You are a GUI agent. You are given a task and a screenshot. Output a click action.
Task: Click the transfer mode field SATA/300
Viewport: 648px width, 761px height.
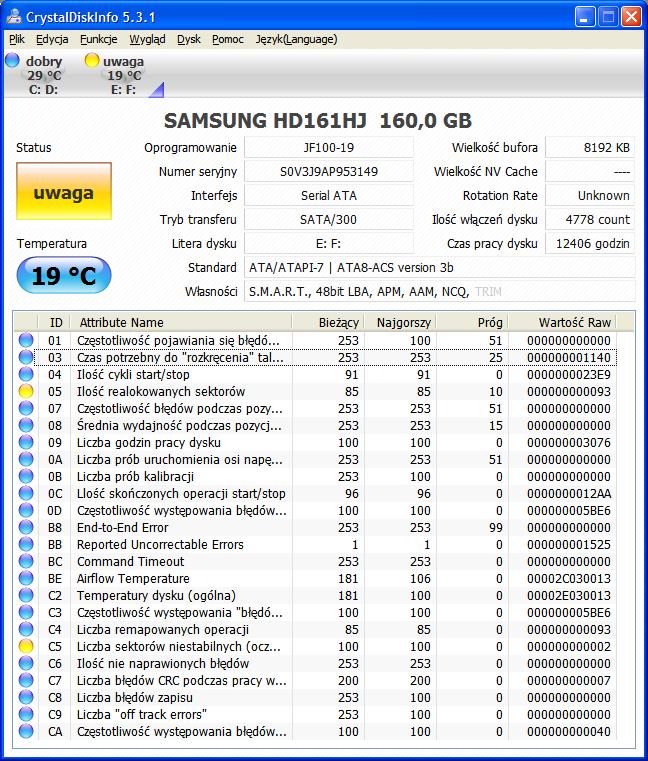coord(329,219)
